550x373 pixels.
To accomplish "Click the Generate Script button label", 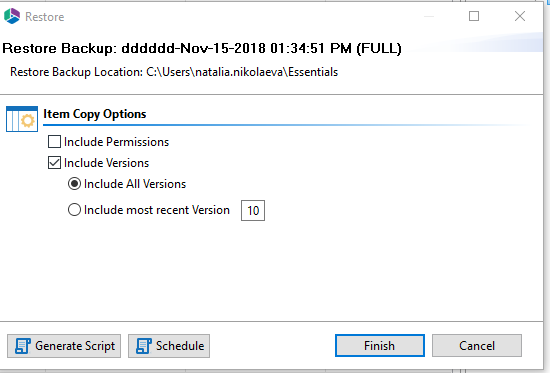I will tap(75, 346).
